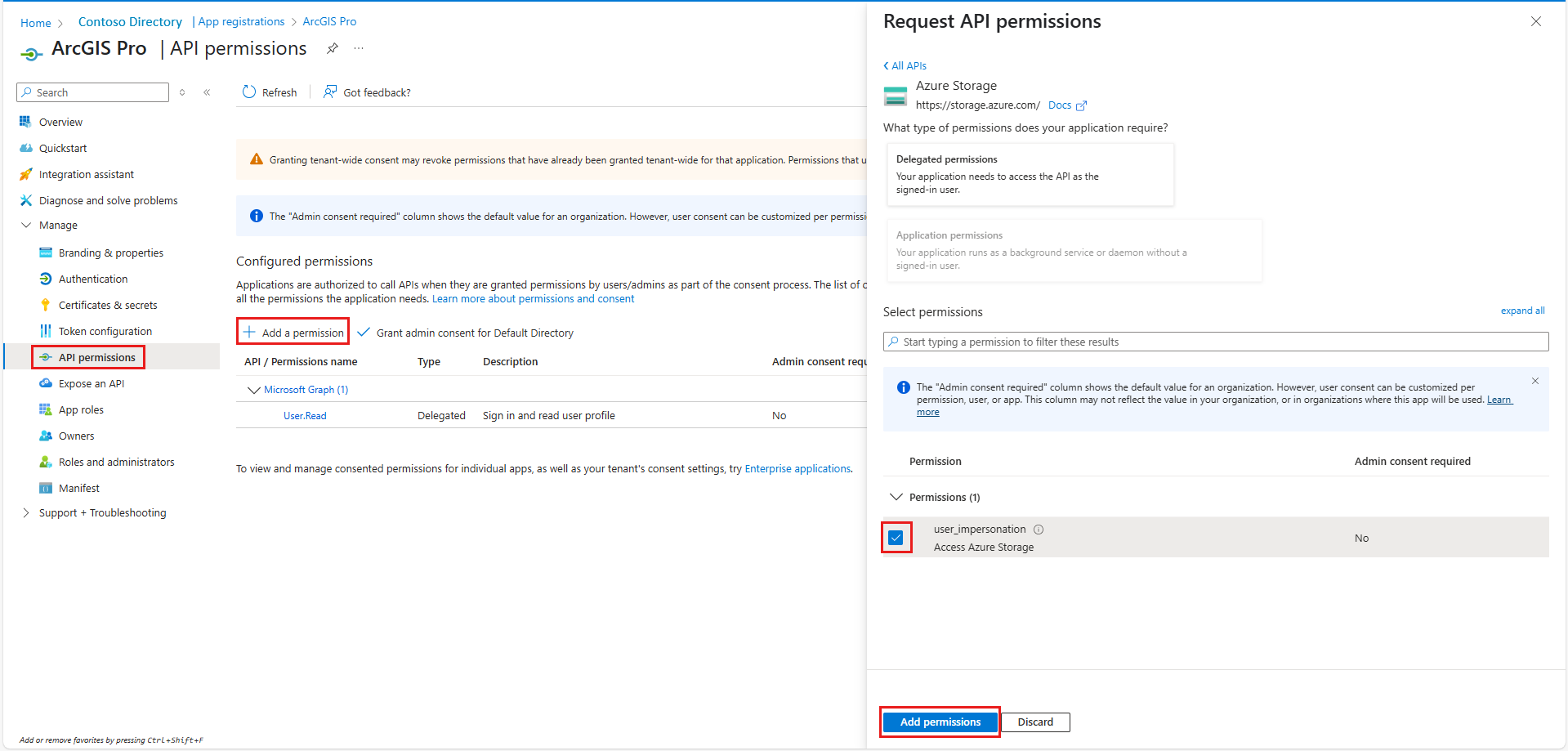Click the Refresh icon in the toolbar
The image size is (1568, 751).
(249, 92)
